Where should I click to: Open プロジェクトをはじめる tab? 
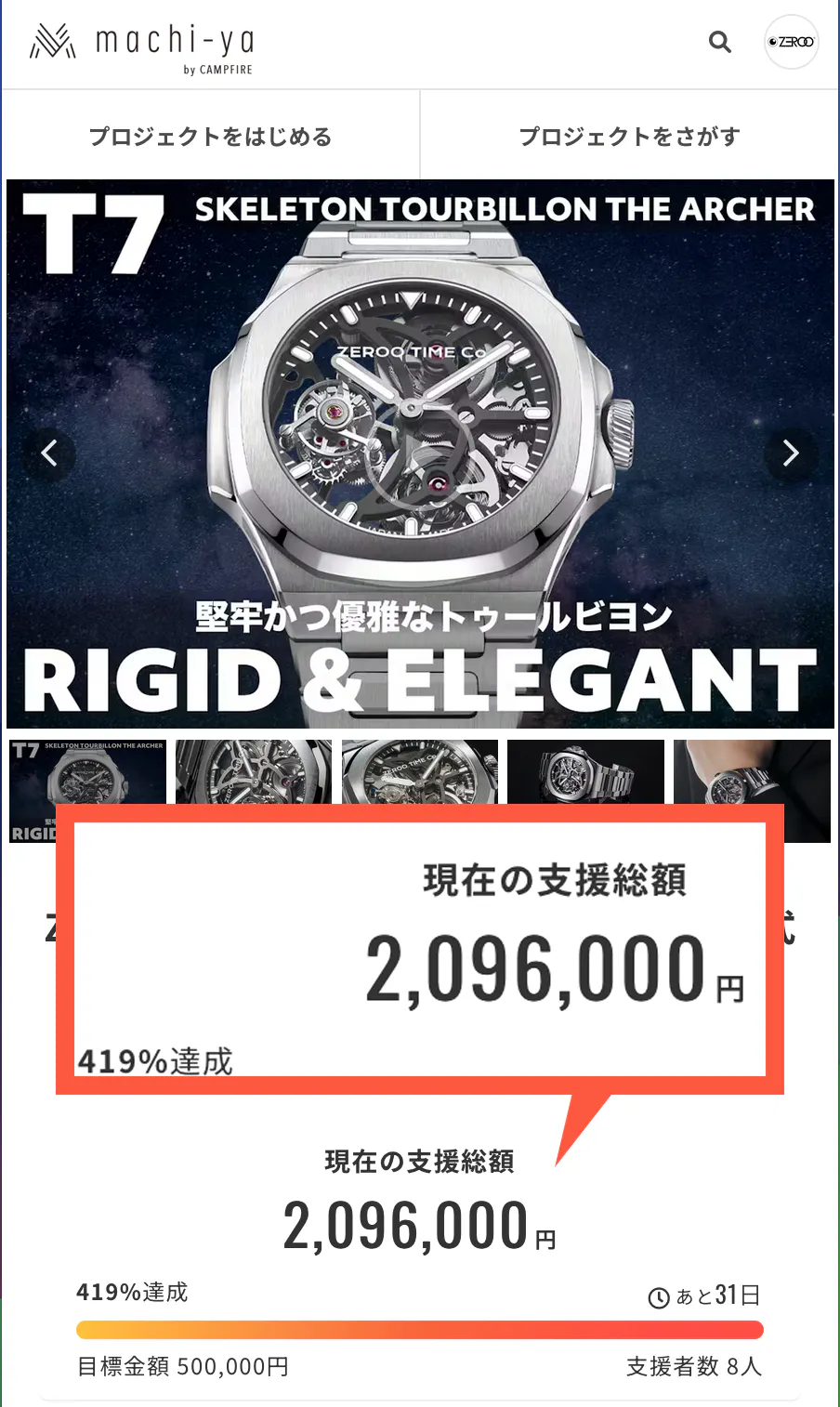[x=211, y=137]
